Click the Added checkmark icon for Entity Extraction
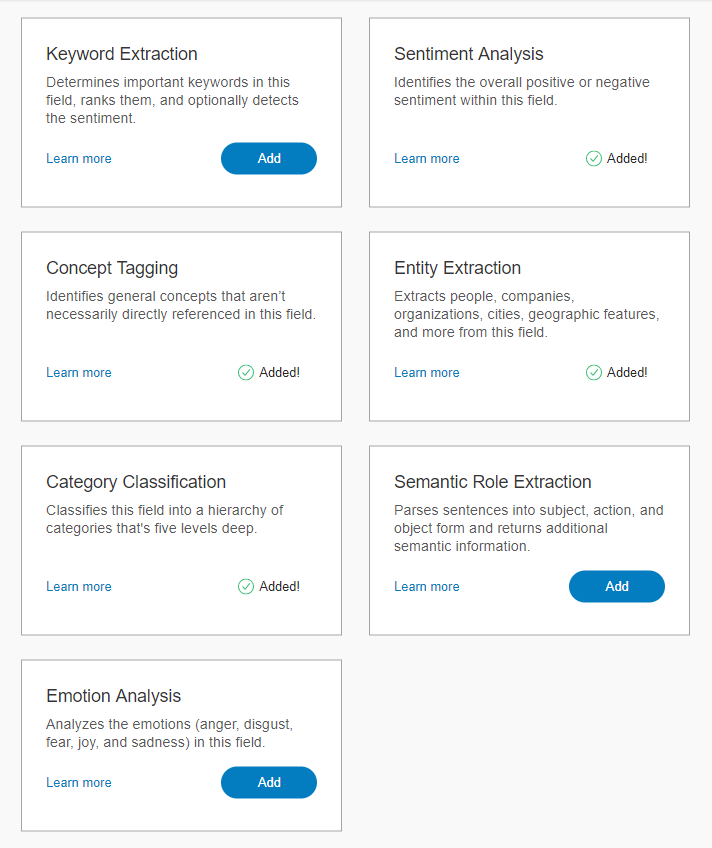 (594, 372)
